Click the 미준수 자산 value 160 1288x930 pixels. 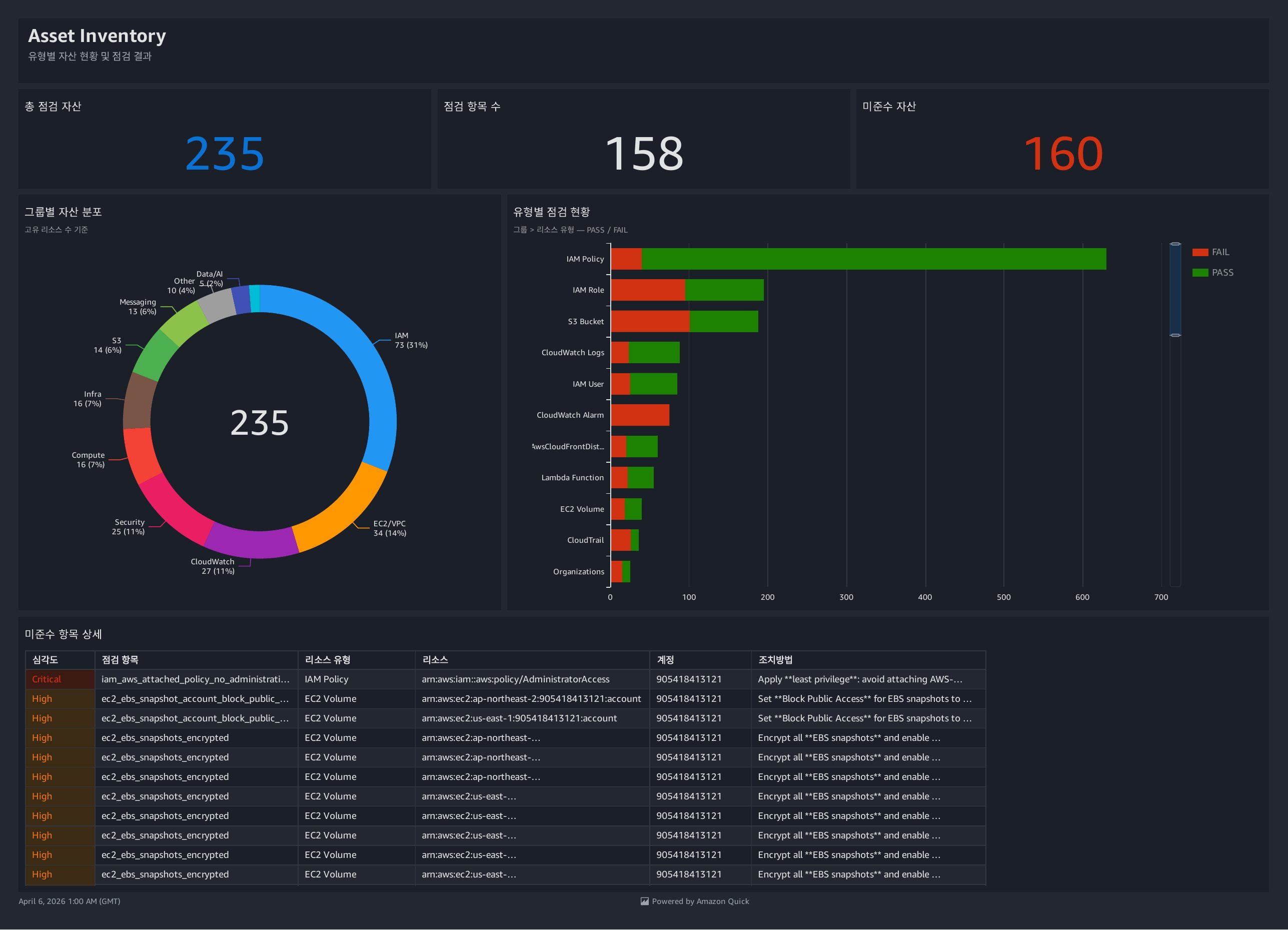pos(1063,154)
